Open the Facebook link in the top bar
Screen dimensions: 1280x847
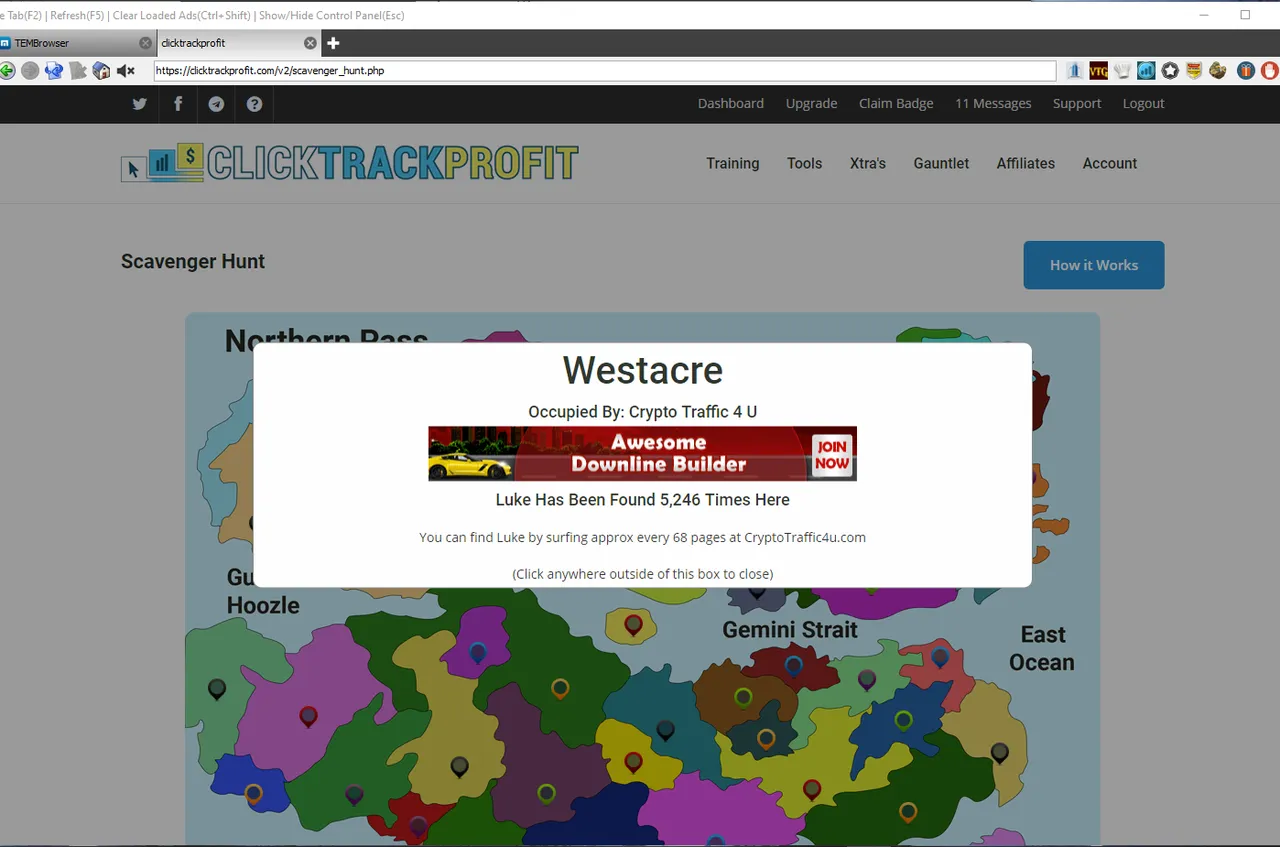tap(178, 104)
